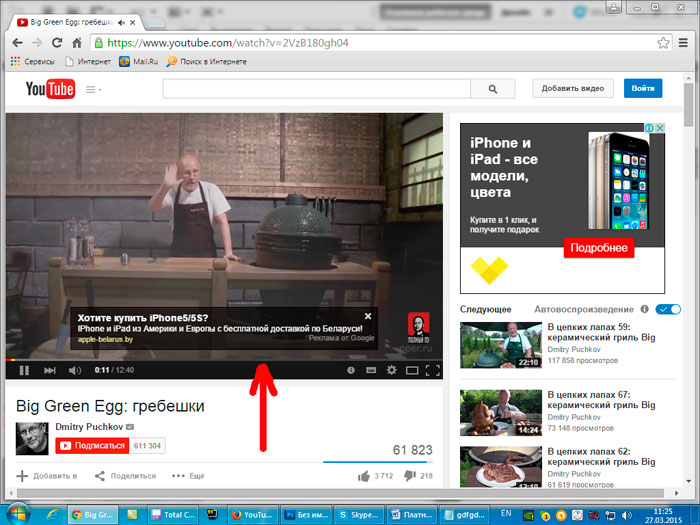Open video player settings gear

coord(392,370)
